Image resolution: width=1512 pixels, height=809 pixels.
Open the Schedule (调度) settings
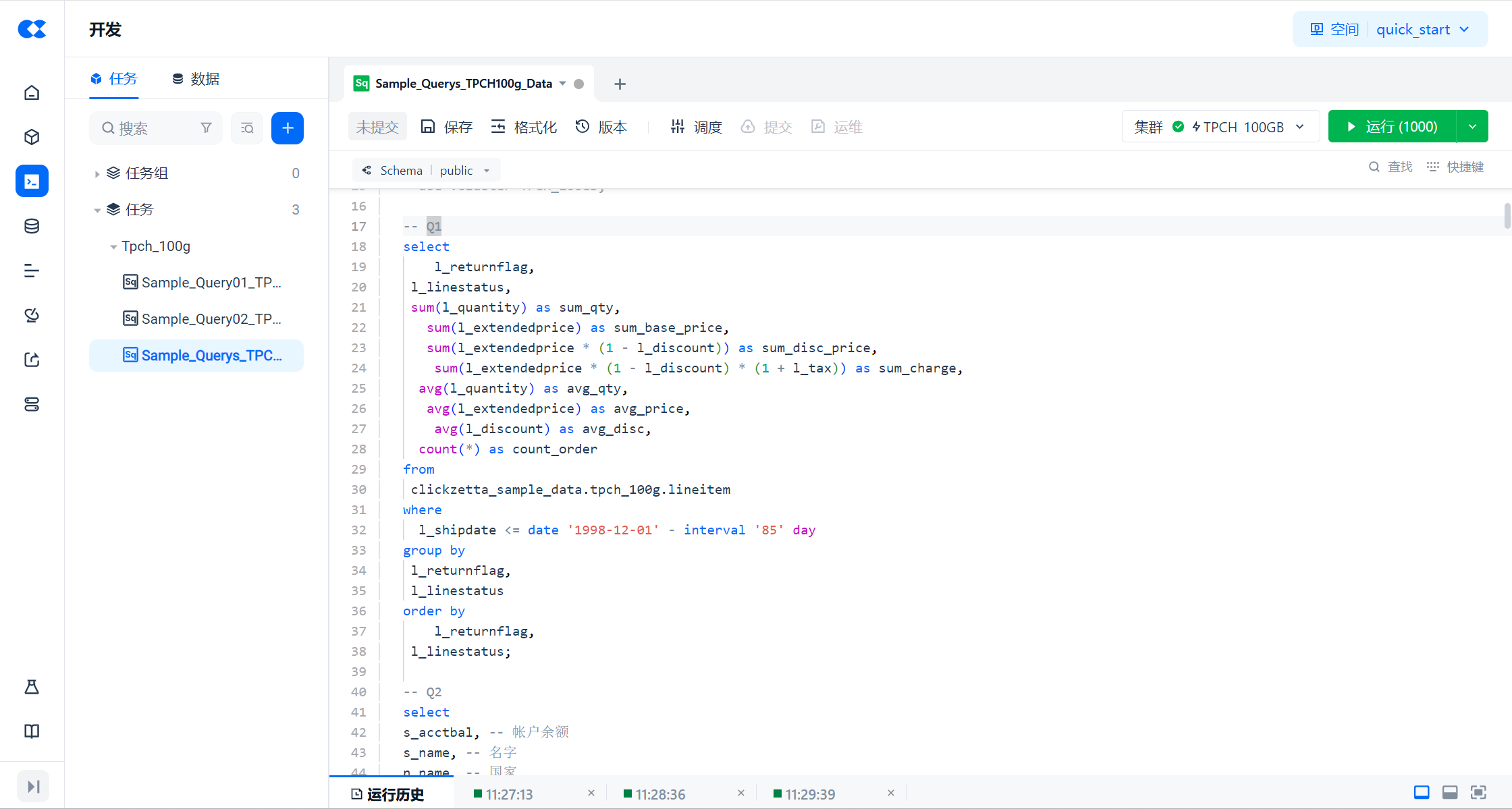696,127
